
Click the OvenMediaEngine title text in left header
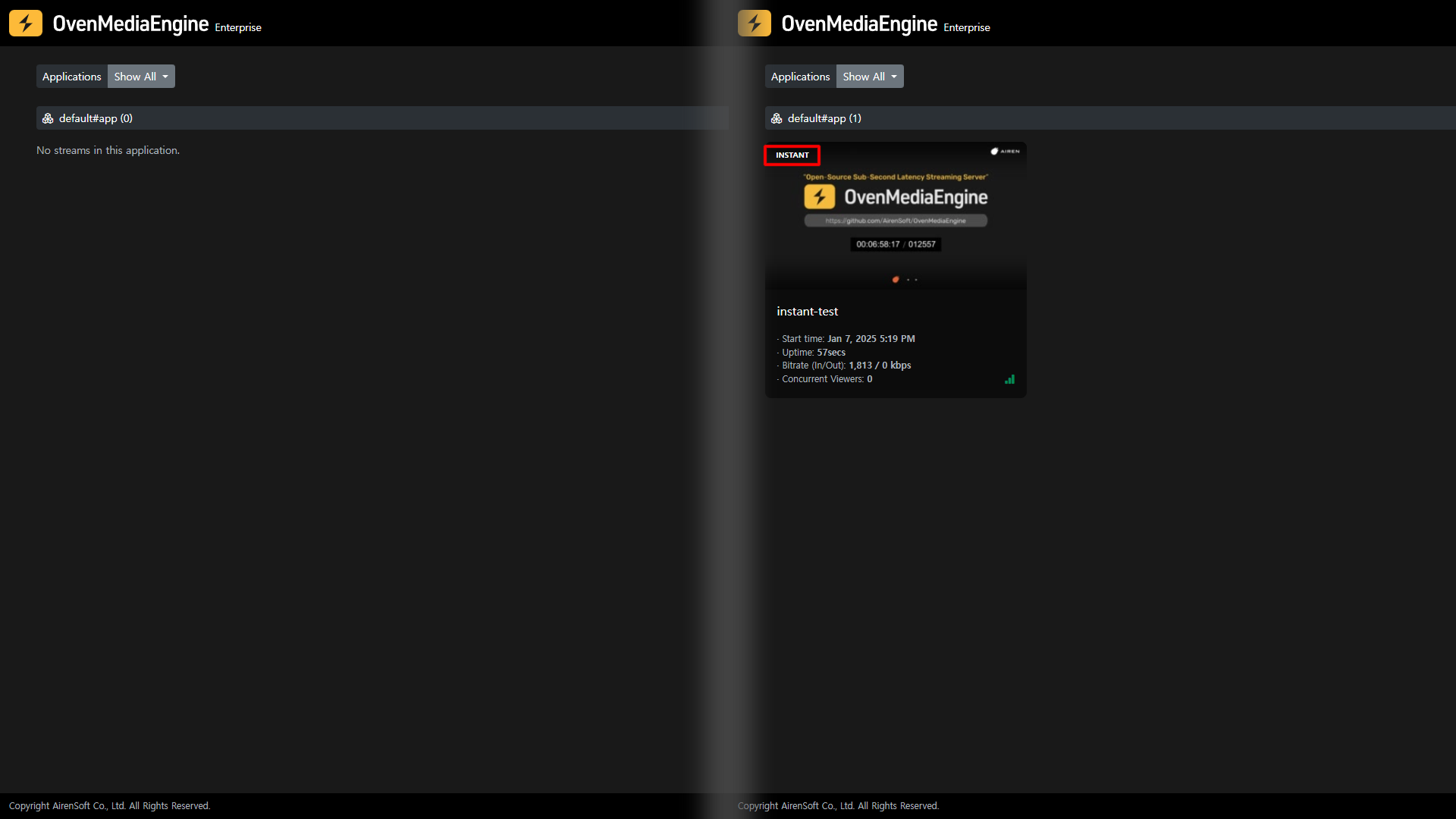[x=130, y=24]
